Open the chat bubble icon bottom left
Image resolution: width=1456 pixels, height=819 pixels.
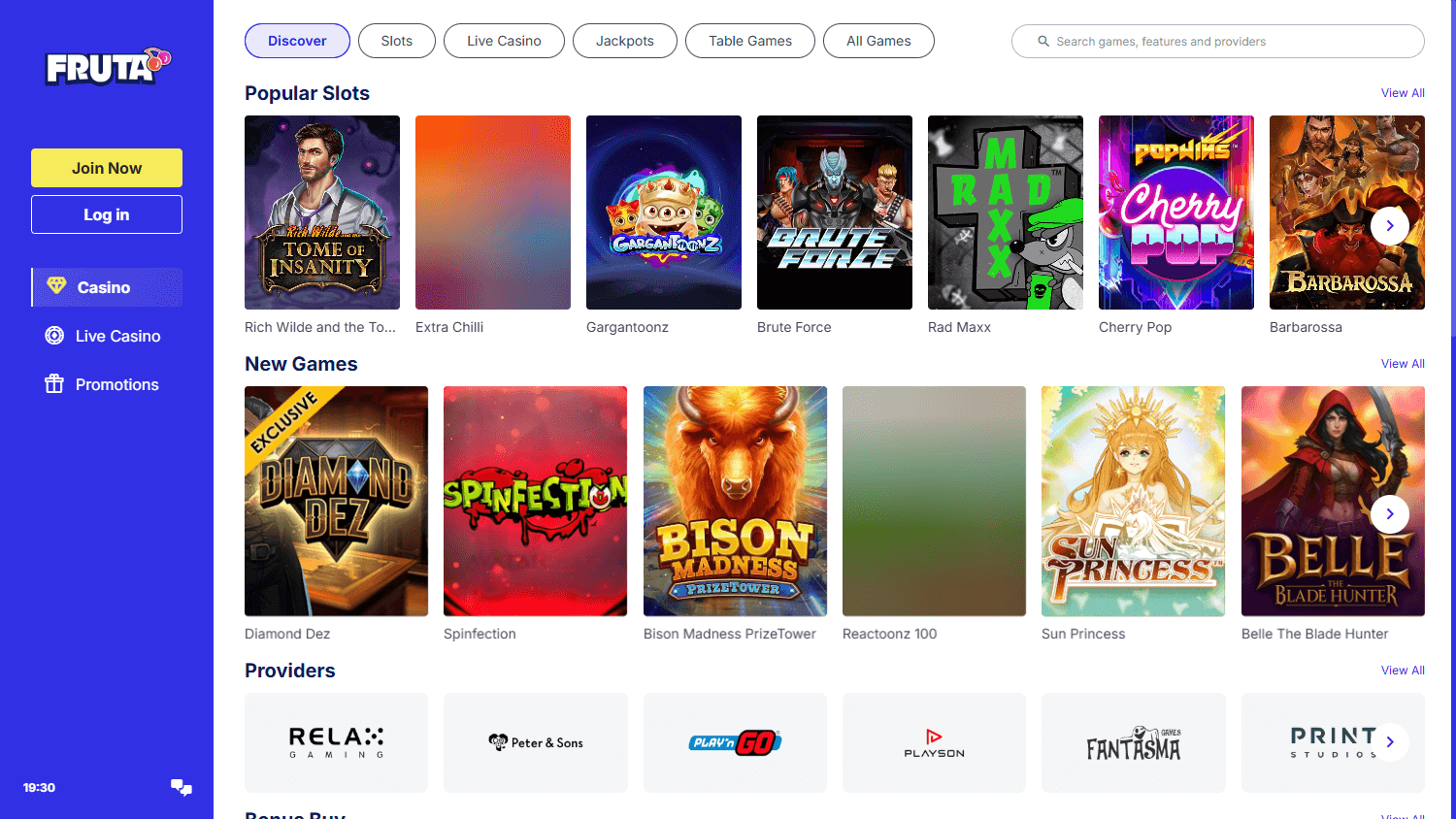pyautogui.click(x=181, y=787)
